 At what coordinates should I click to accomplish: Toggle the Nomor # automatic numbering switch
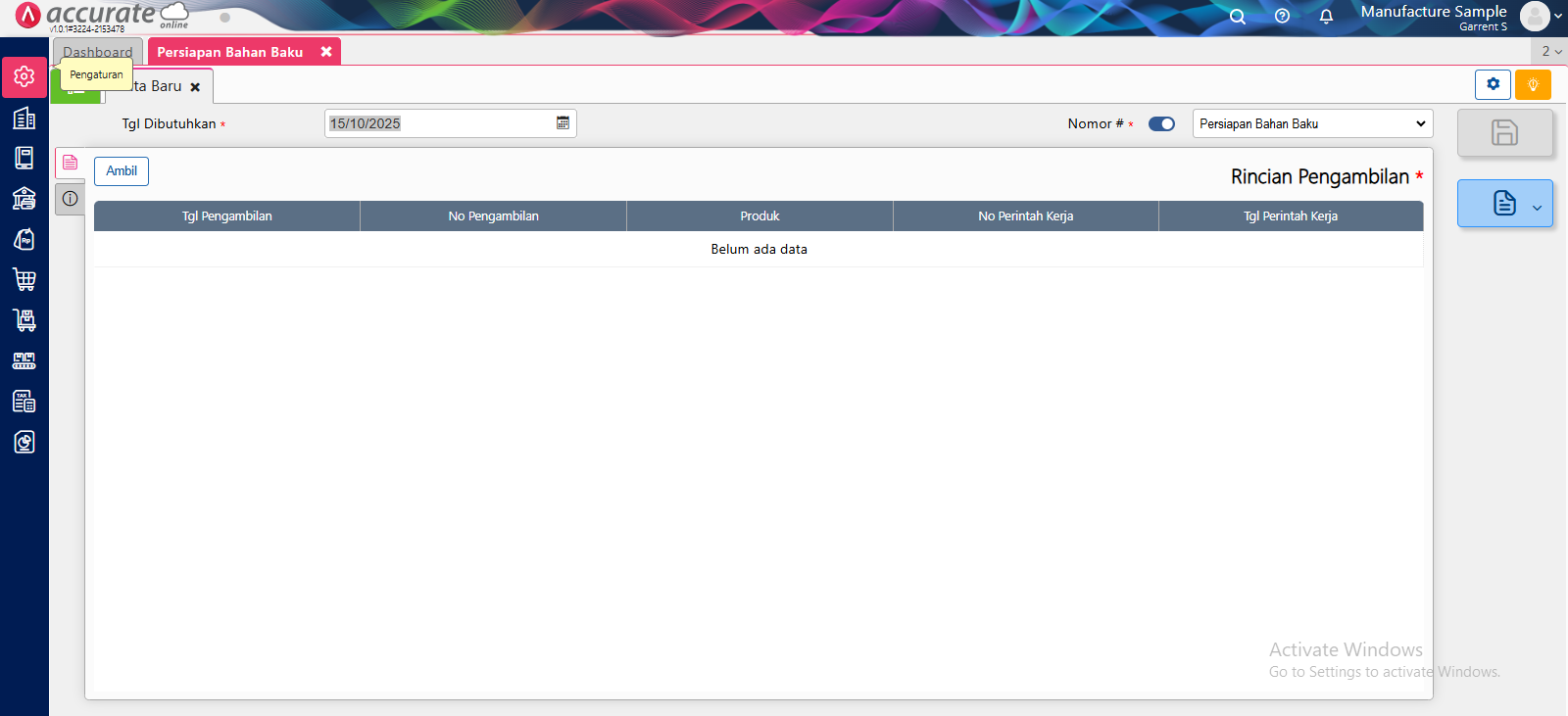pyautogui.click(x=1161, y=124)
